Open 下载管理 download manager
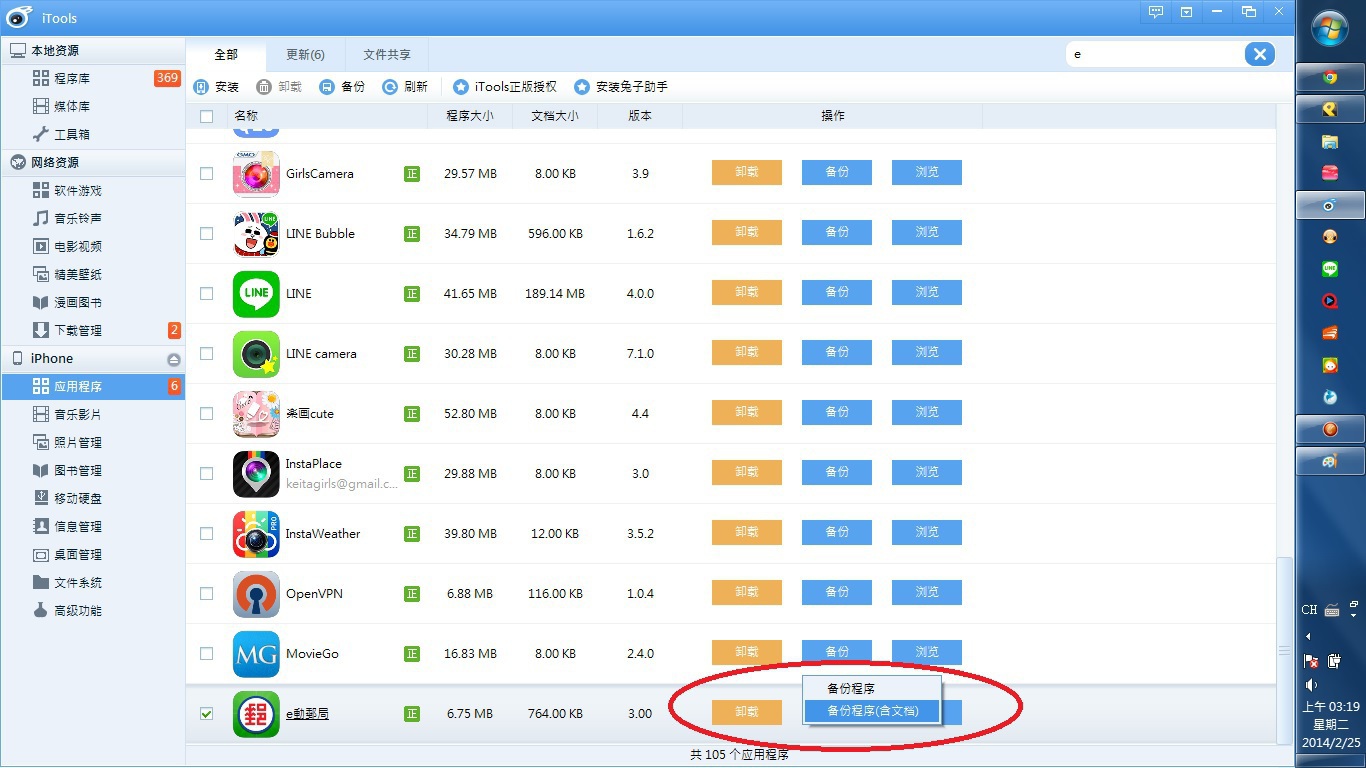 92,330
